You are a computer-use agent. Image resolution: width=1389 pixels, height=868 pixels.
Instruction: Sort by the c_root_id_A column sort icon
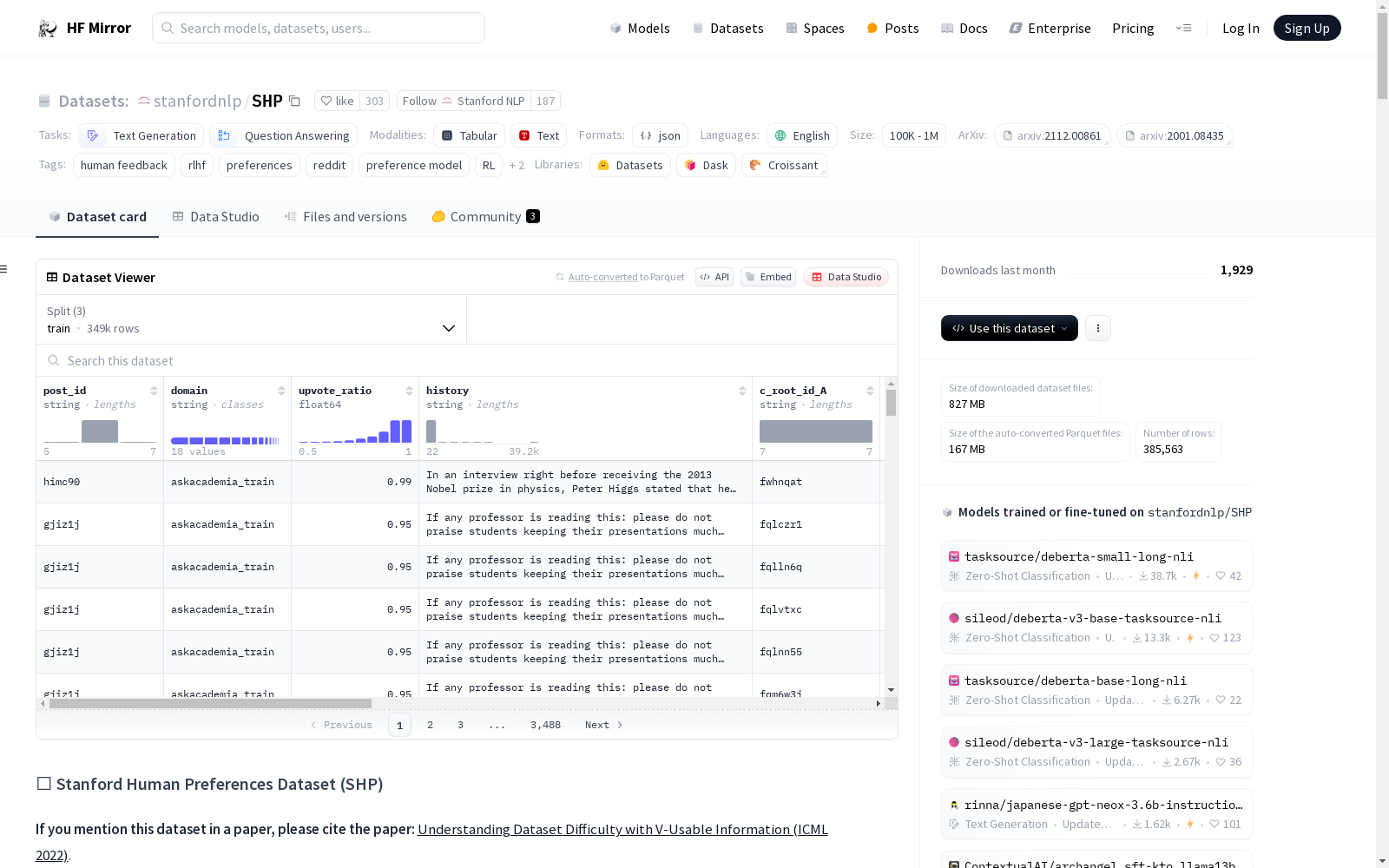pyautogui.click(x=870, y=391)
